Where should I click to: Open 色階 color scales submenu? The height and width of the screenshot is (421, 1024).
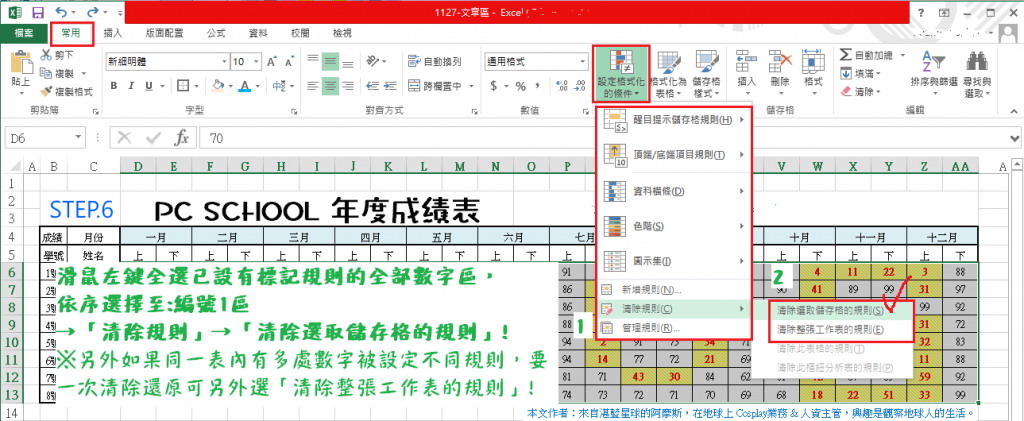click(x=675, y=226)
